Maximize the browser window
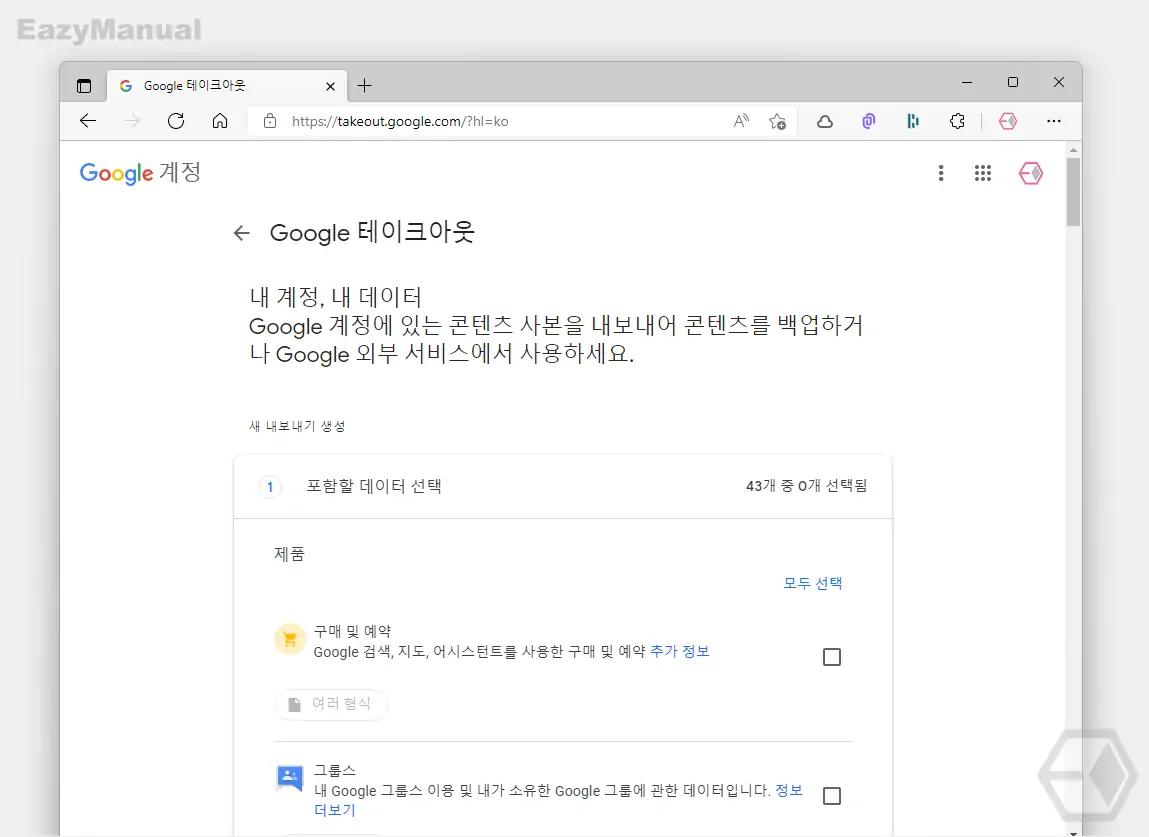This screenshot has height=837, width=1149. (1013, 82)
